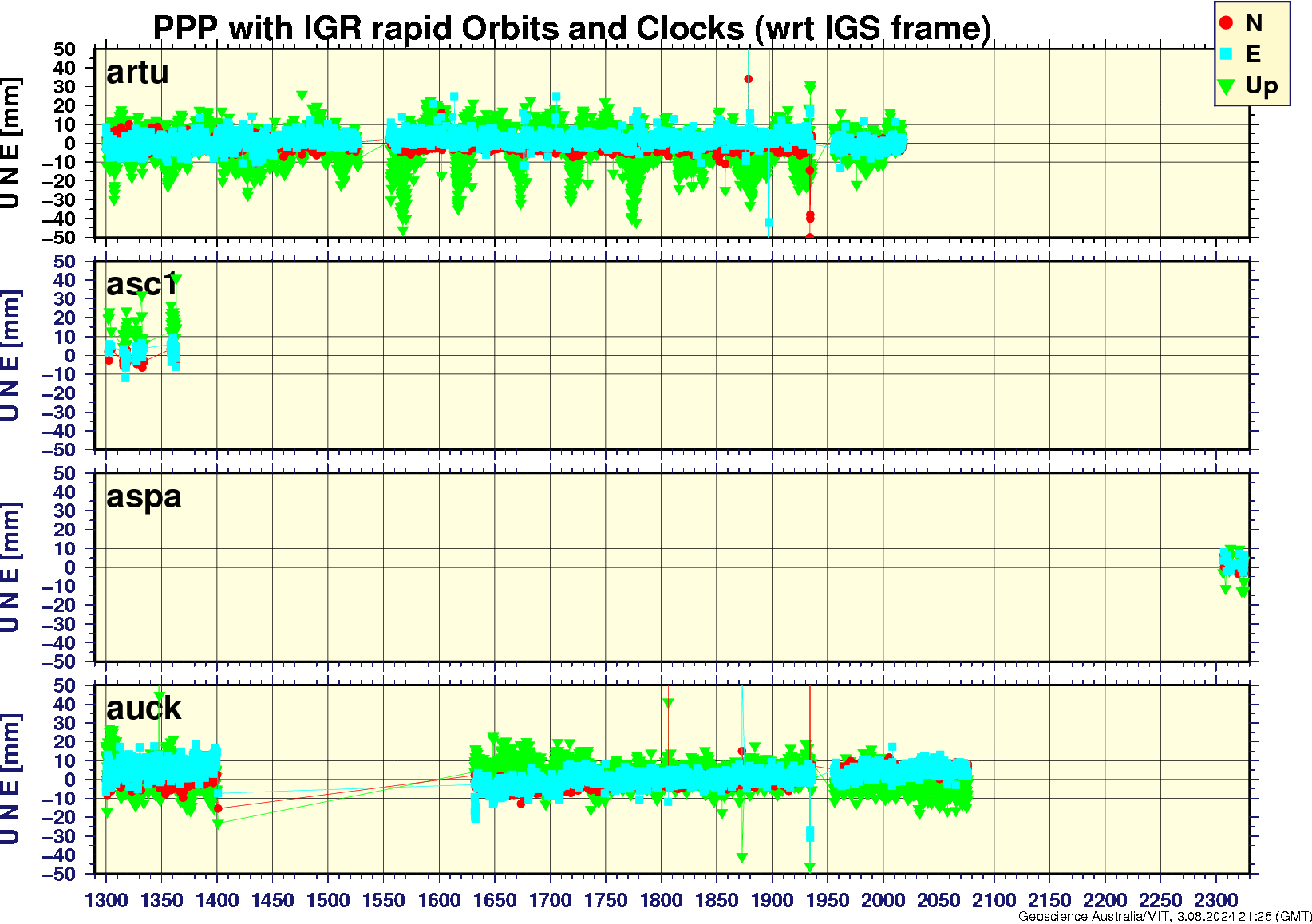The image size is (1312, 924).
Task: Click x-axis tick label 1800
Action: (x=661, y=900)
